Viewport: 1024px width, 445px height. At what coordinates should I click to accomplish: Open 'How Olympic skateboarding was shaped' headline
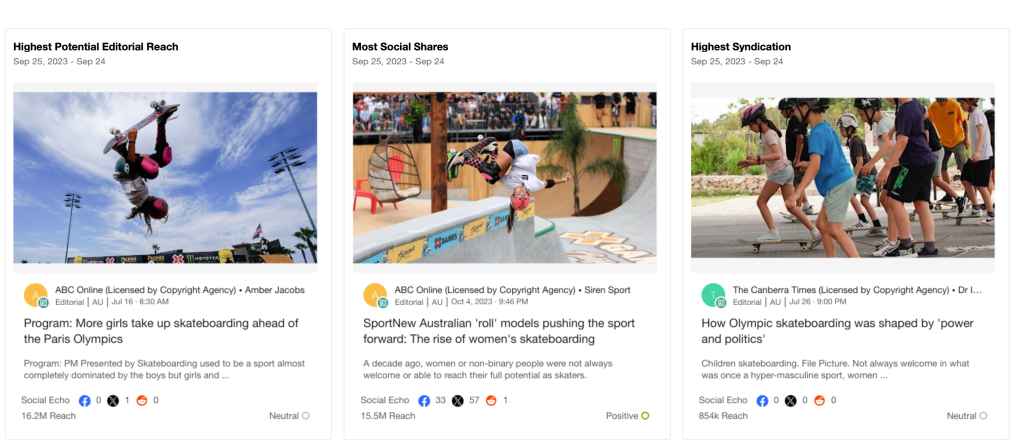point(824,331)
